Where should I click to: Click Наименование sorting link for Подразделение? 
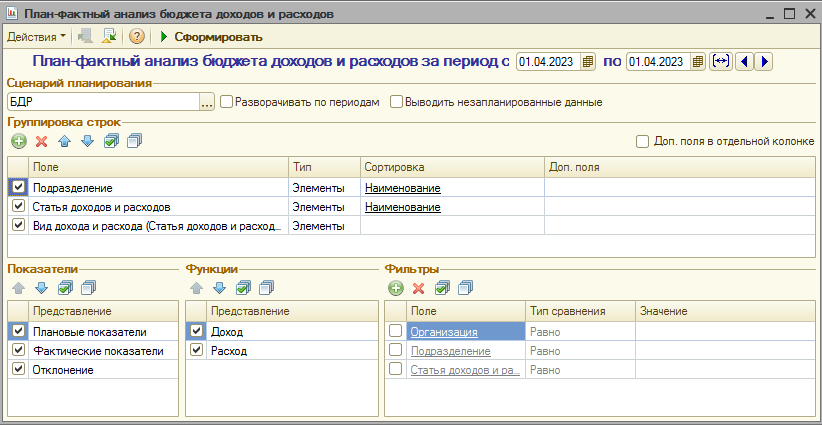tap(402, 188)
